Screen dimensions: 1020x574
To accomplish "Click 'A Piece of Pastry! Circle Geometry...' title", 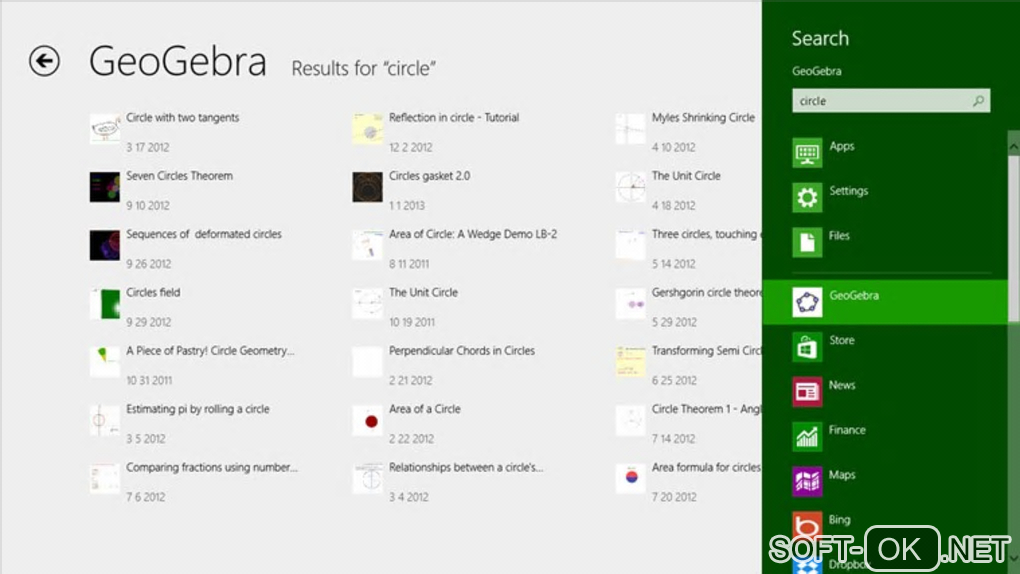I will click(210, 351).
